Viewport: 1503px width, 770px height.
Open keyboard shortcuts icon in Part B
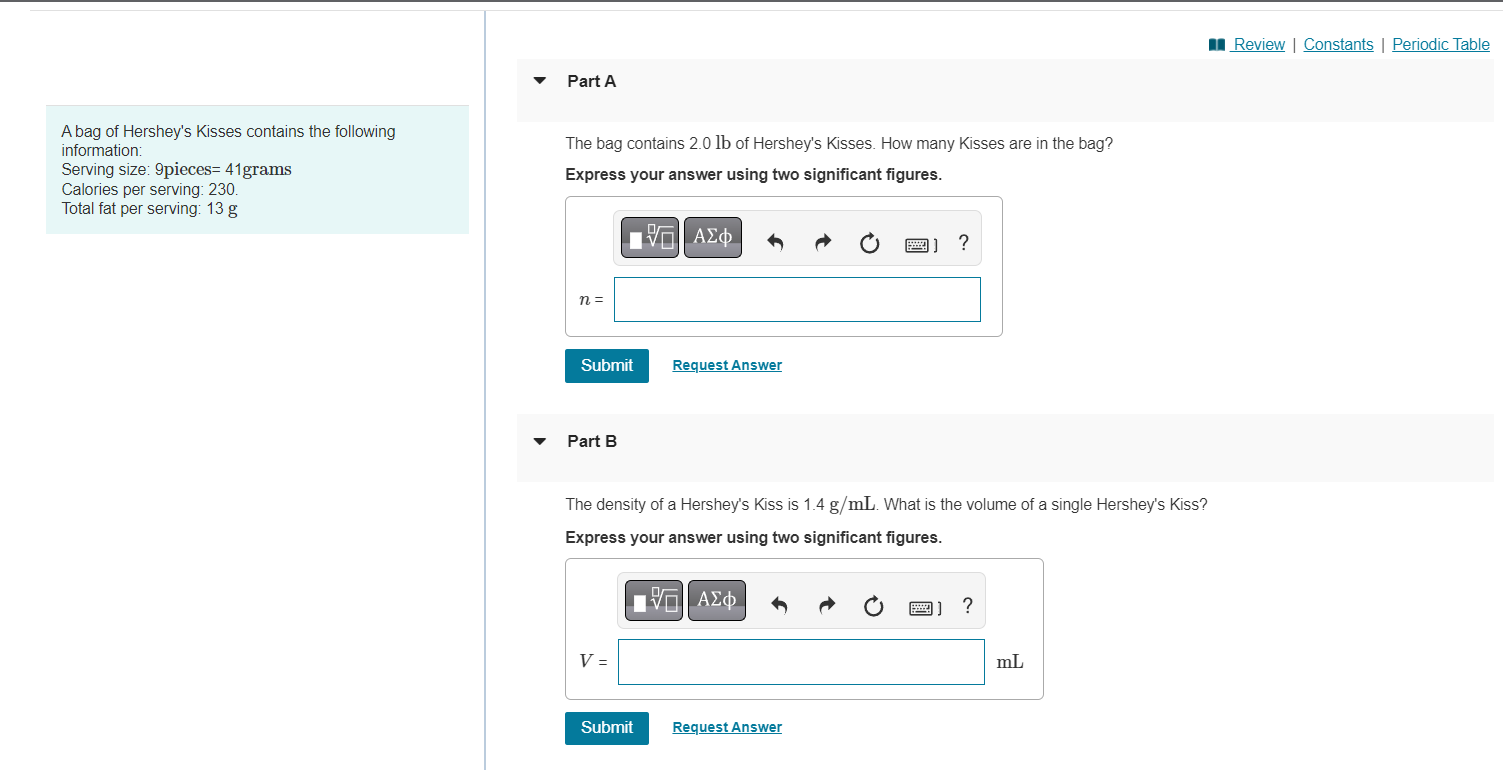click(923, 606)
